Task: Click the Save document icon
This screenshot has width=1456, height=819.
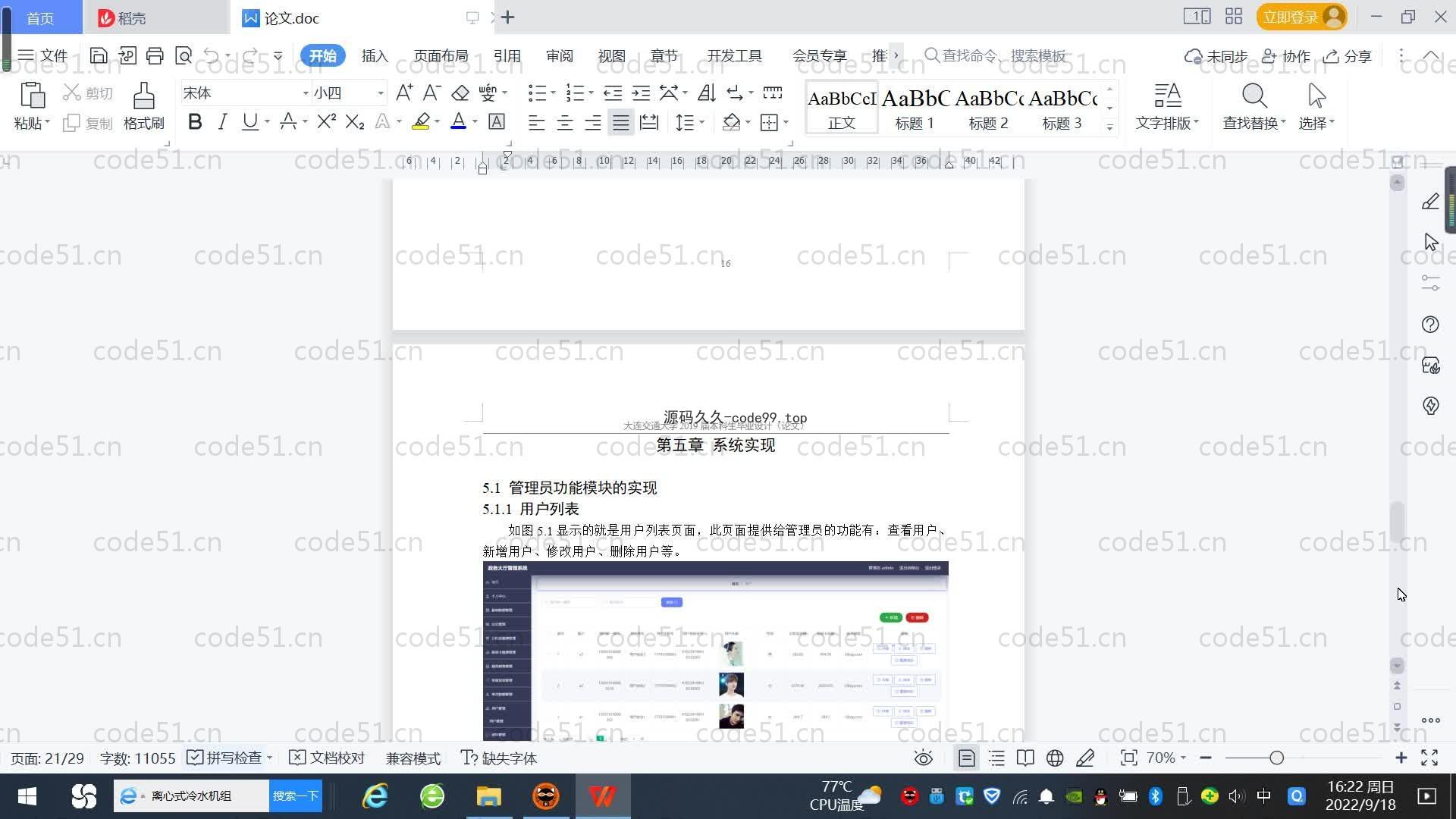Action: pyautogui.click(x=98, y=55)
